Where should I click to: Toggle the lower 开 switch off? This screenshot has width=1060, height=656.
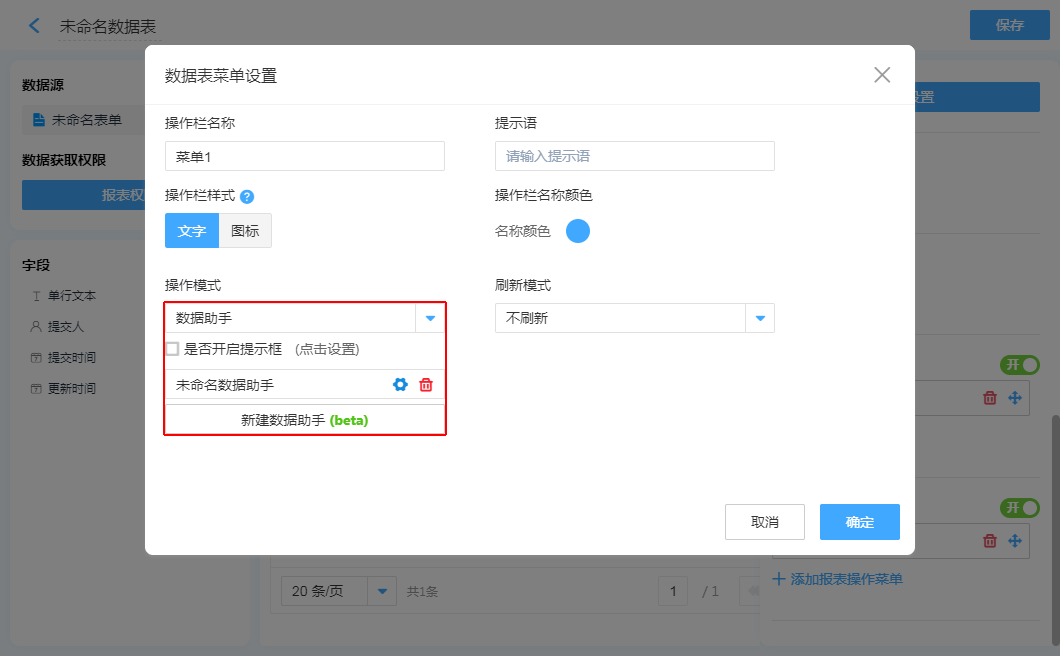coord(1019,508)
